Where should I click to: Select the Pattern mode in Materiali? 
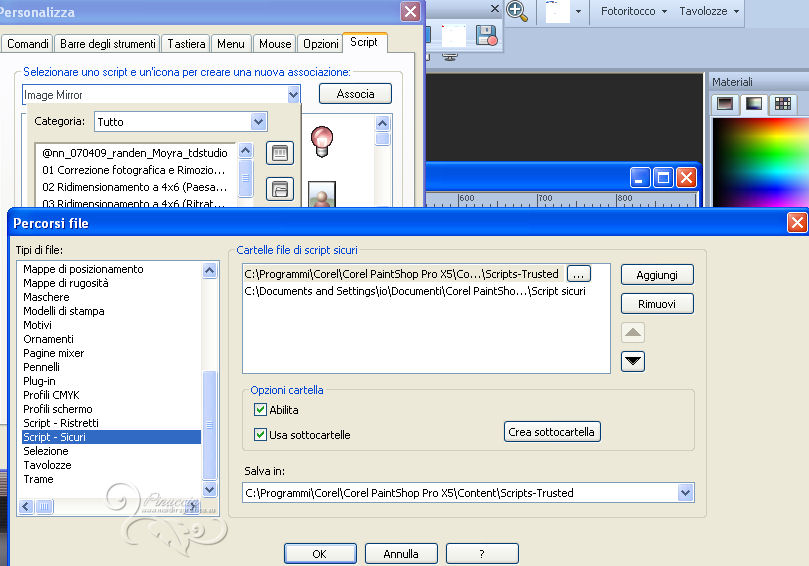point(783,104)
